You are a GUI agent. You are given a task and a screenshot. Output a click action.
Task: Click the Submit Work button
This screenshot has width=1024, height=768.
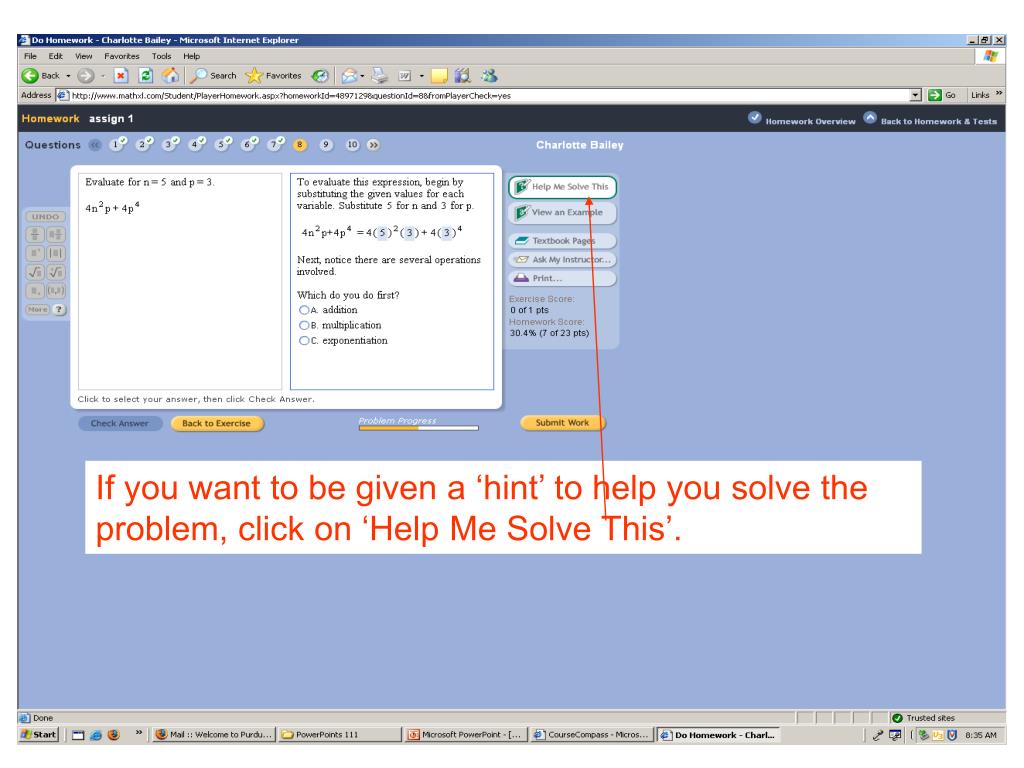[x=562, y=423]
